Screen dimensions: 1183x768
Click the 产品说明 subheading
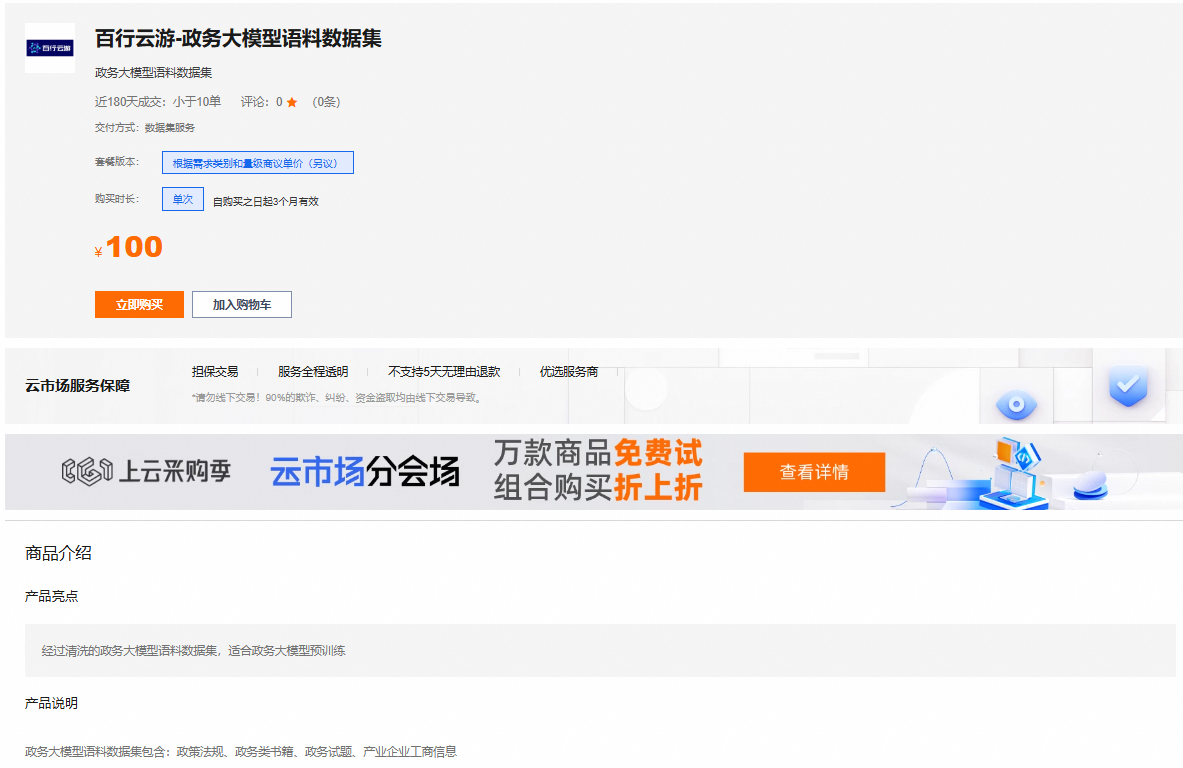[x=51, y=703]
